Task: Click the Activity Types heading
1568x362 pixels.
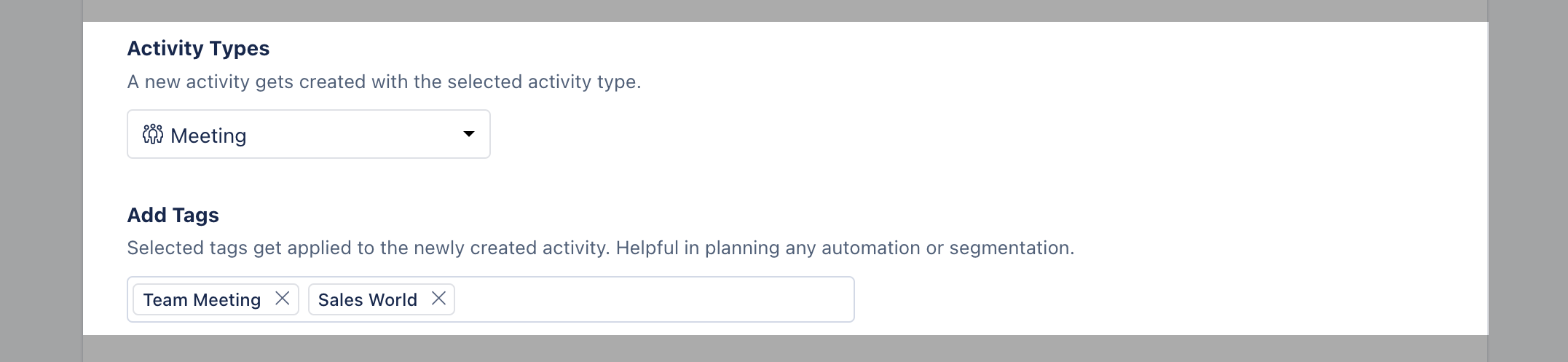Action: point(198,49)
